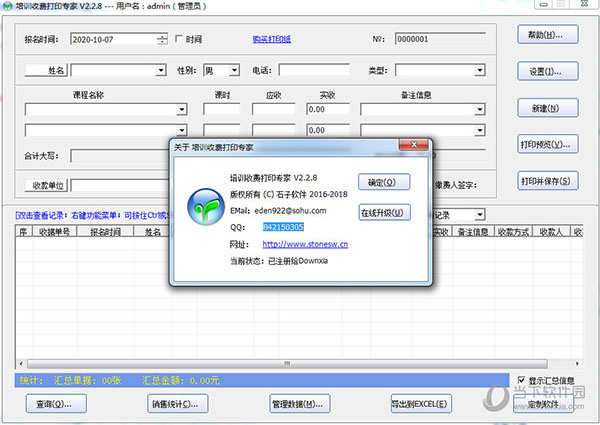Click the 汇总金额: 0.00元 status text
The width and height of the screenshot is (600, 425).
click(181, 380)
